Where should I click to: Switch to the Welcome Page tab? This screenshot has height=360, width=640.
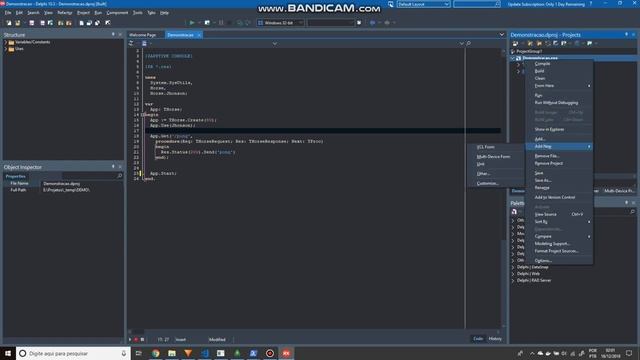(143, 35)
